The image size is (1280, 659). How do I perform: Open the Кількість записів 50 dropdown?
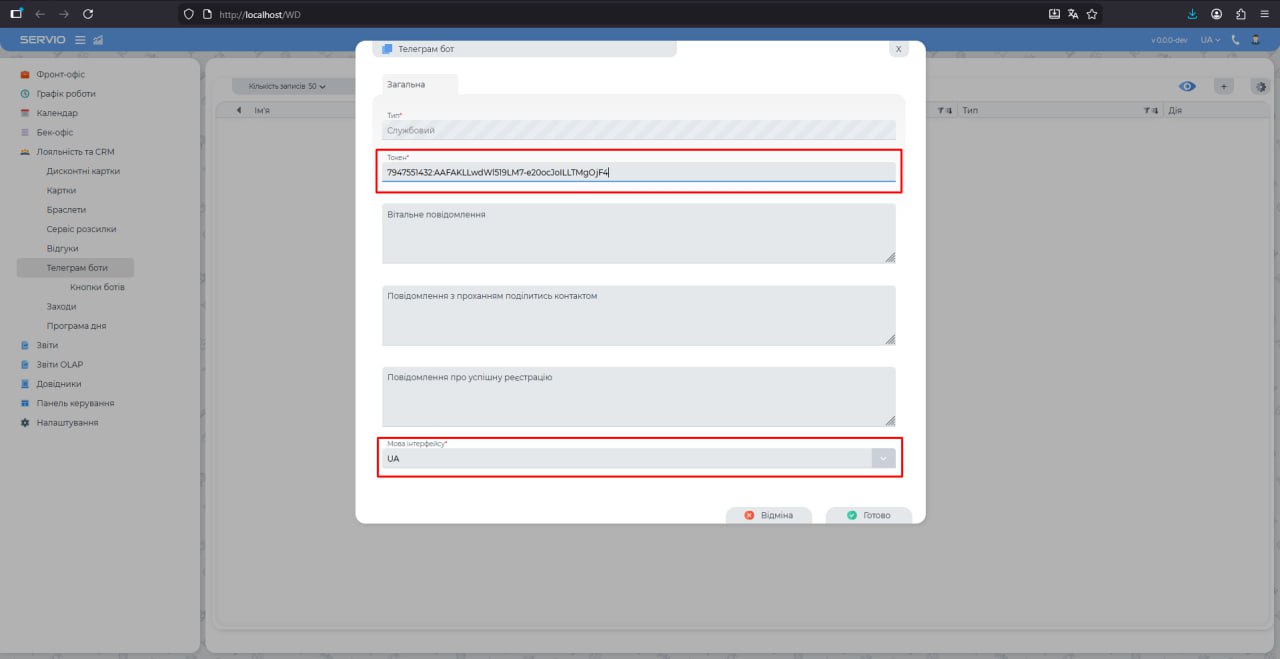click(x=288, y=86)
